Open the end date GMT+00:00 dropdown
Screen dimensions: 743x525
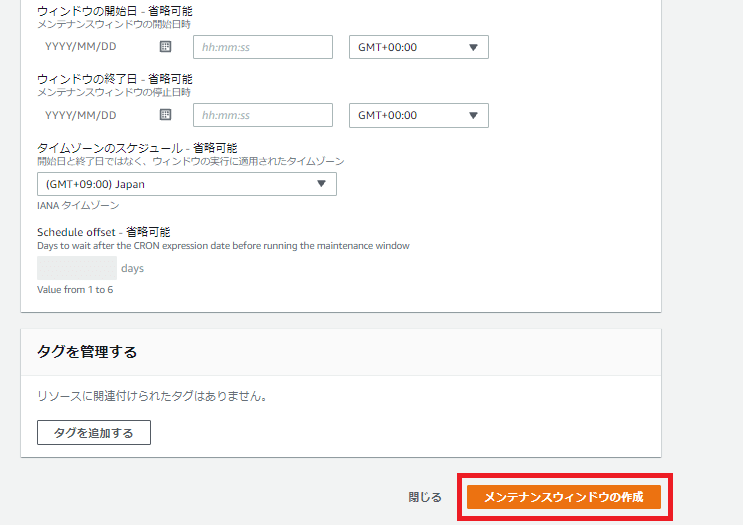418,115
